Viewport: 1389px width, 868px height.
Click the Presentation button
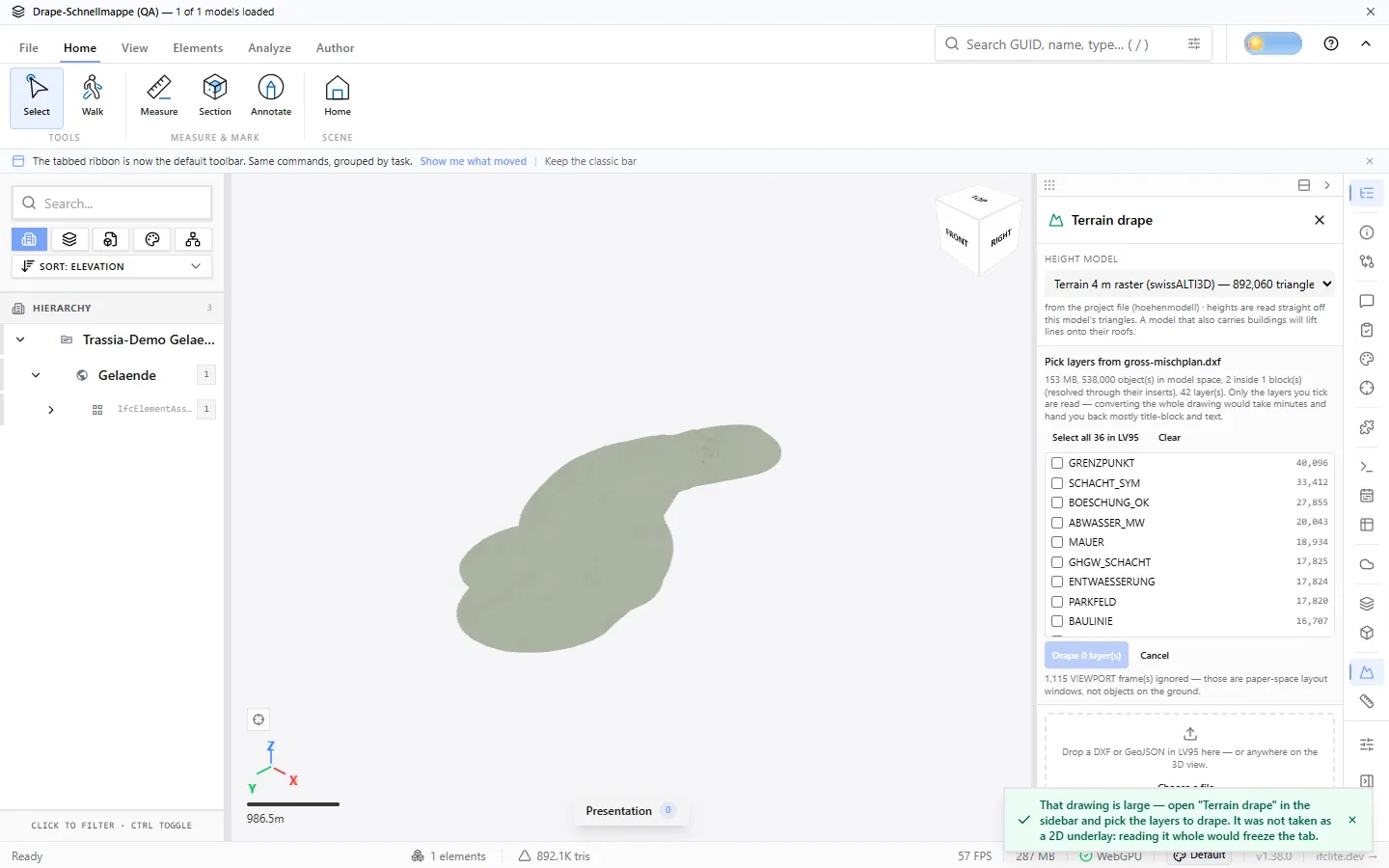point(630,811)
